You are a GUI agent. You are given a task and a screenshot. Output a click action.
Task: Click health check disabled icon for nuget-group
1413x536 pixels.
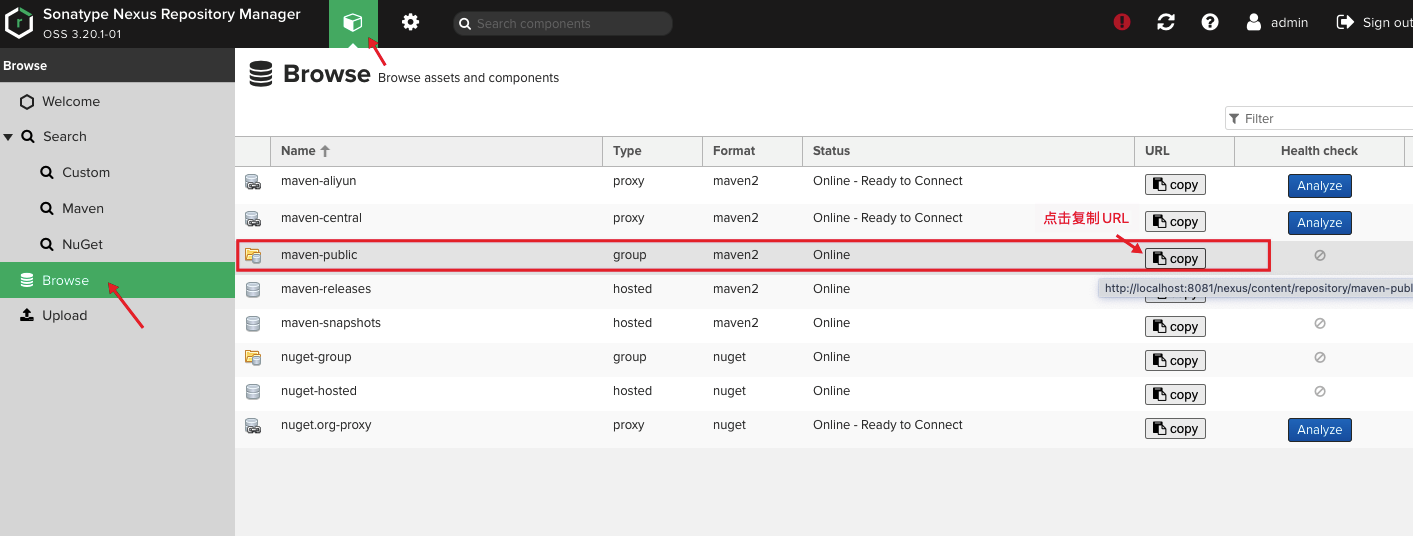(1319, 358)
